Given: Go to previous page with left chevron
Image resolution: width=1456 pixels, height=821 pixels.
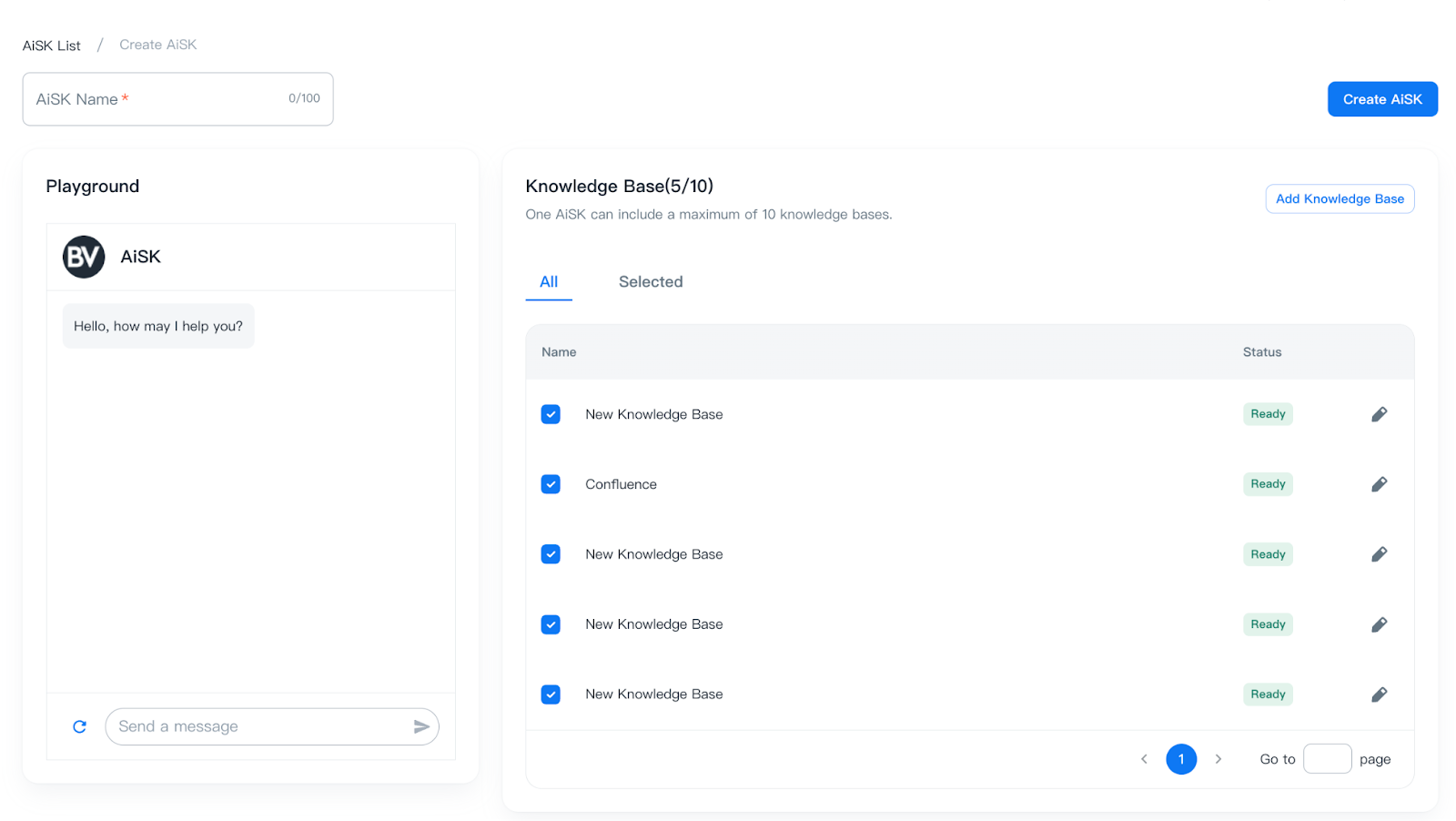Looking at the screenshot, I should pyautogui.click(x=1144, y=759).
